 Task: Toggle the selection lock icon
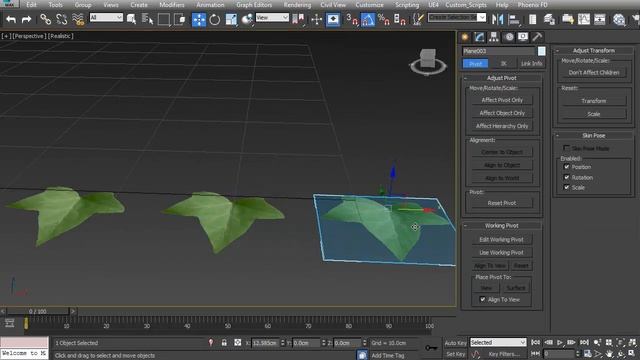tap(224, 343)
